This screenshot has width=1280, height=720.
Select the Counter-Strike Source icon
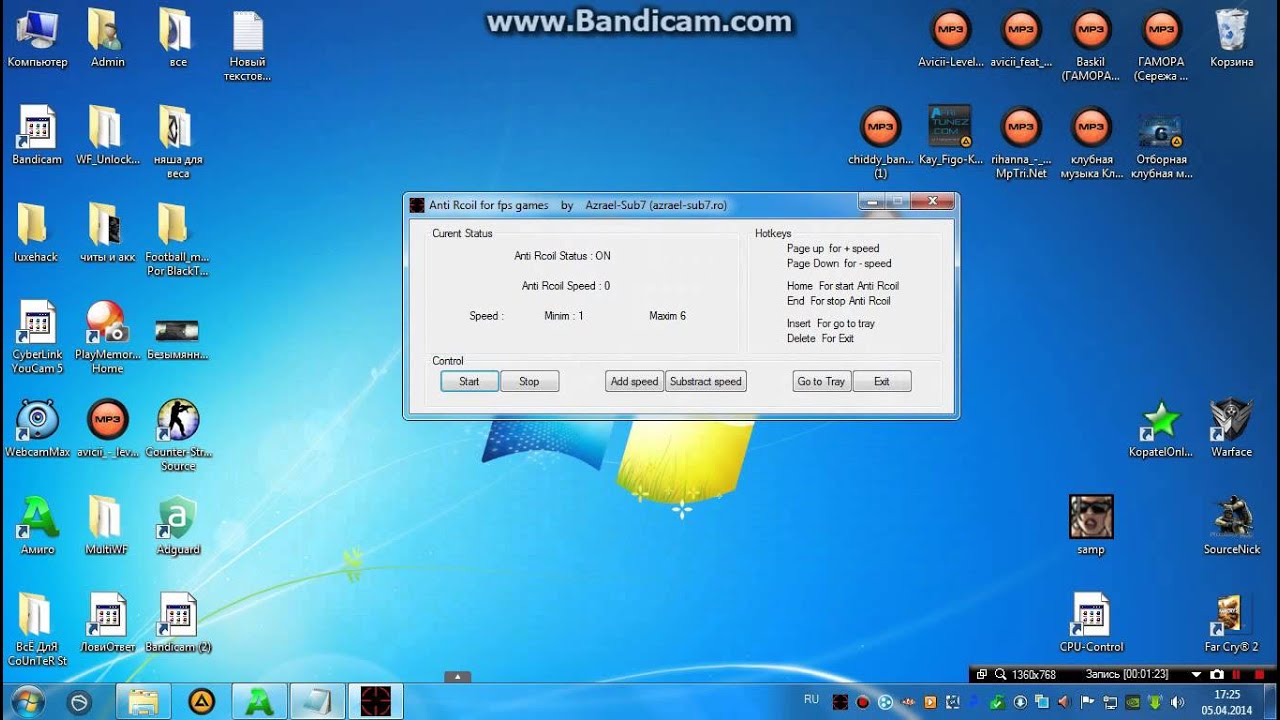tap(178, 436)
